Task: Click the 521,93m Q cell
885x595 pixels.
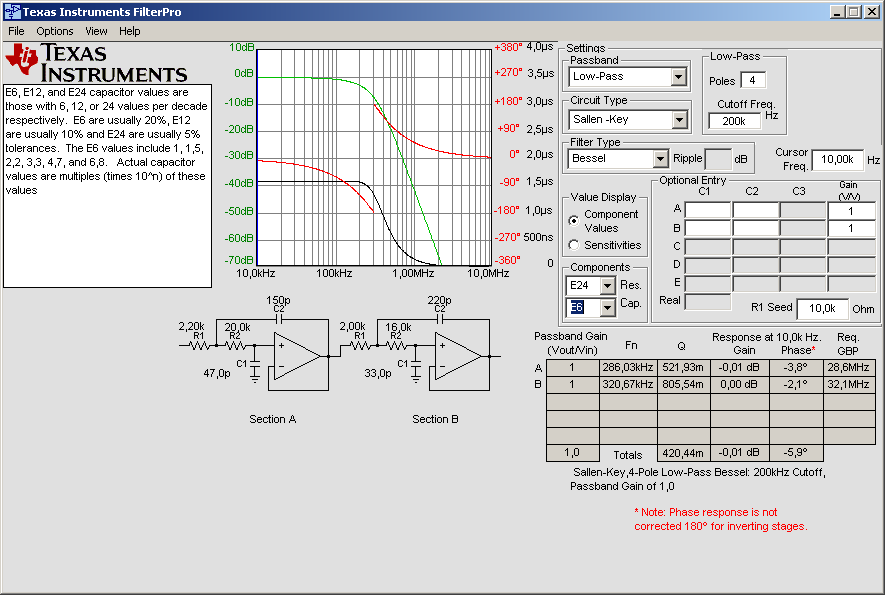Action: [x=683, y=368]
